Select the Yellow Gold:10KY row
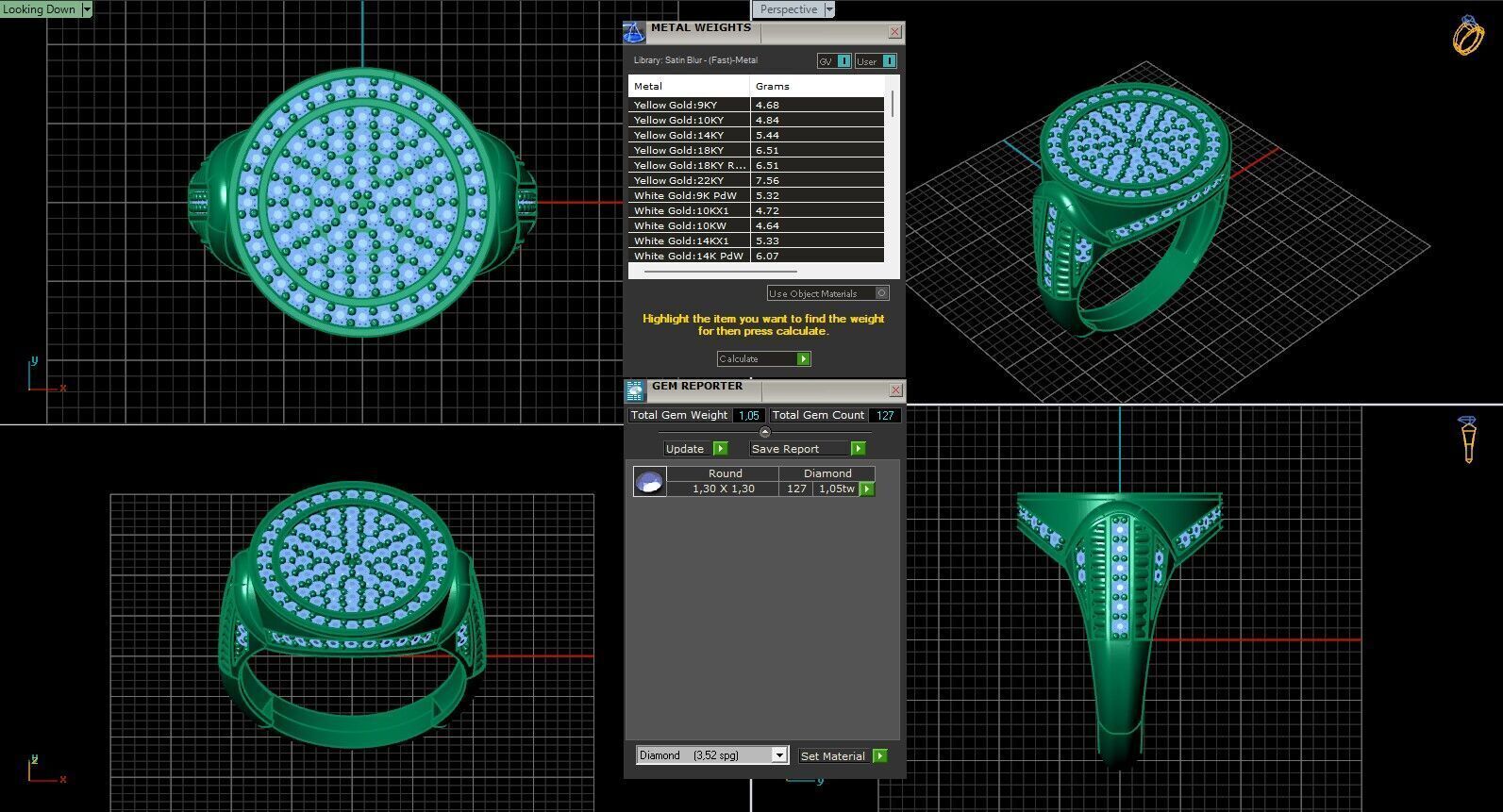This screenshot has width=1503, height=812. click(756, 120)
